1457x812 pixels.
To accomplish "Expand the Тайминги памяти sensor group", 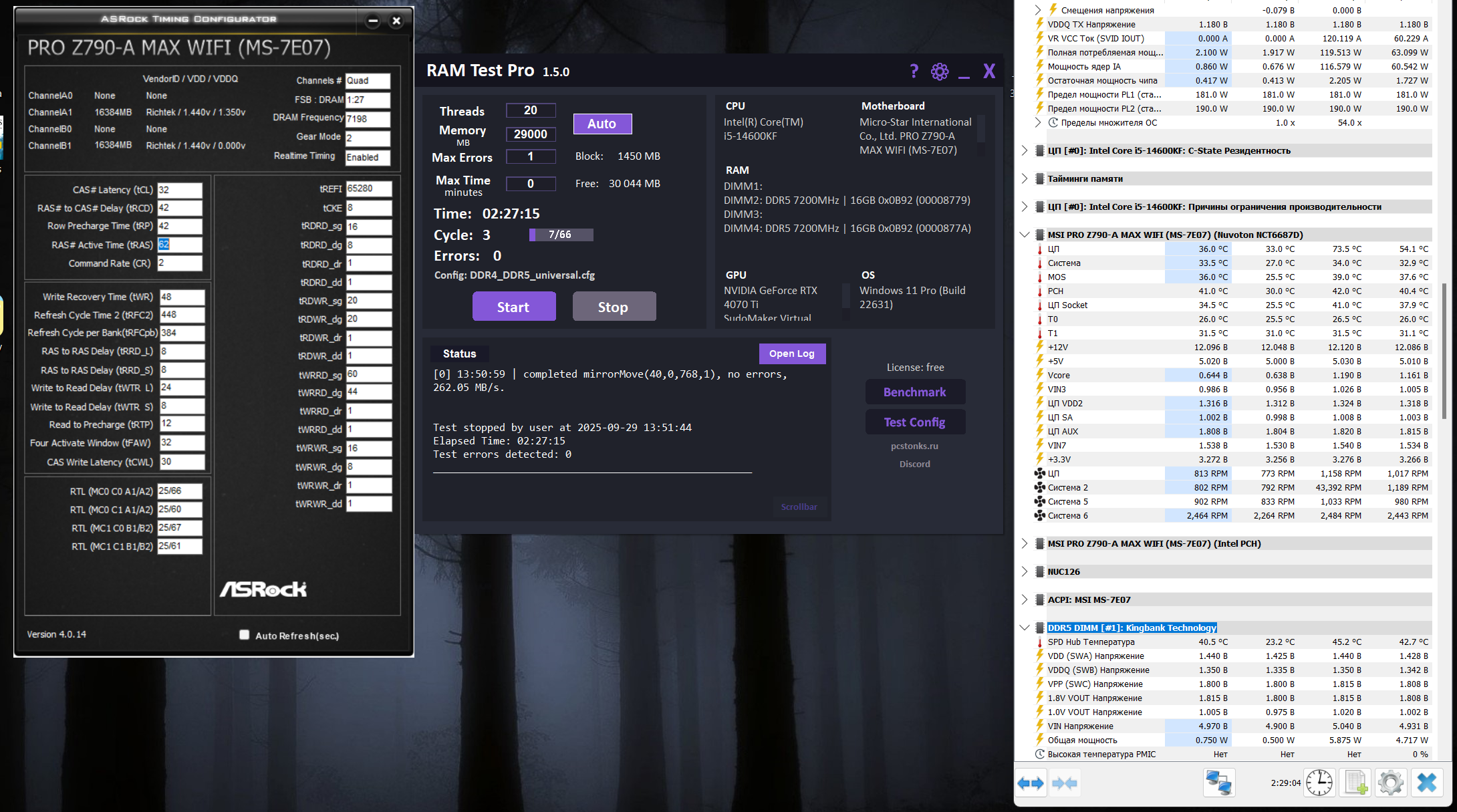I will tap(1025, 178).
